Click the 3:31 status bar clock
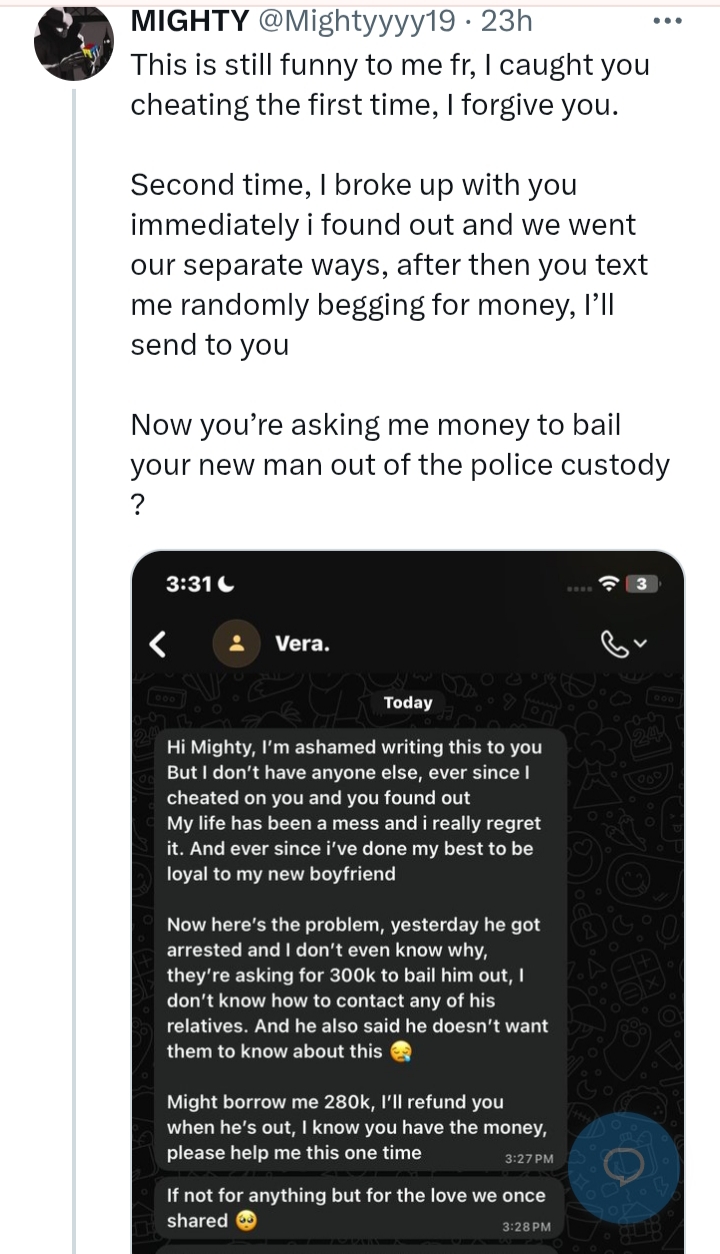Viewport: 720px width, 1254px height. point(190,584)
